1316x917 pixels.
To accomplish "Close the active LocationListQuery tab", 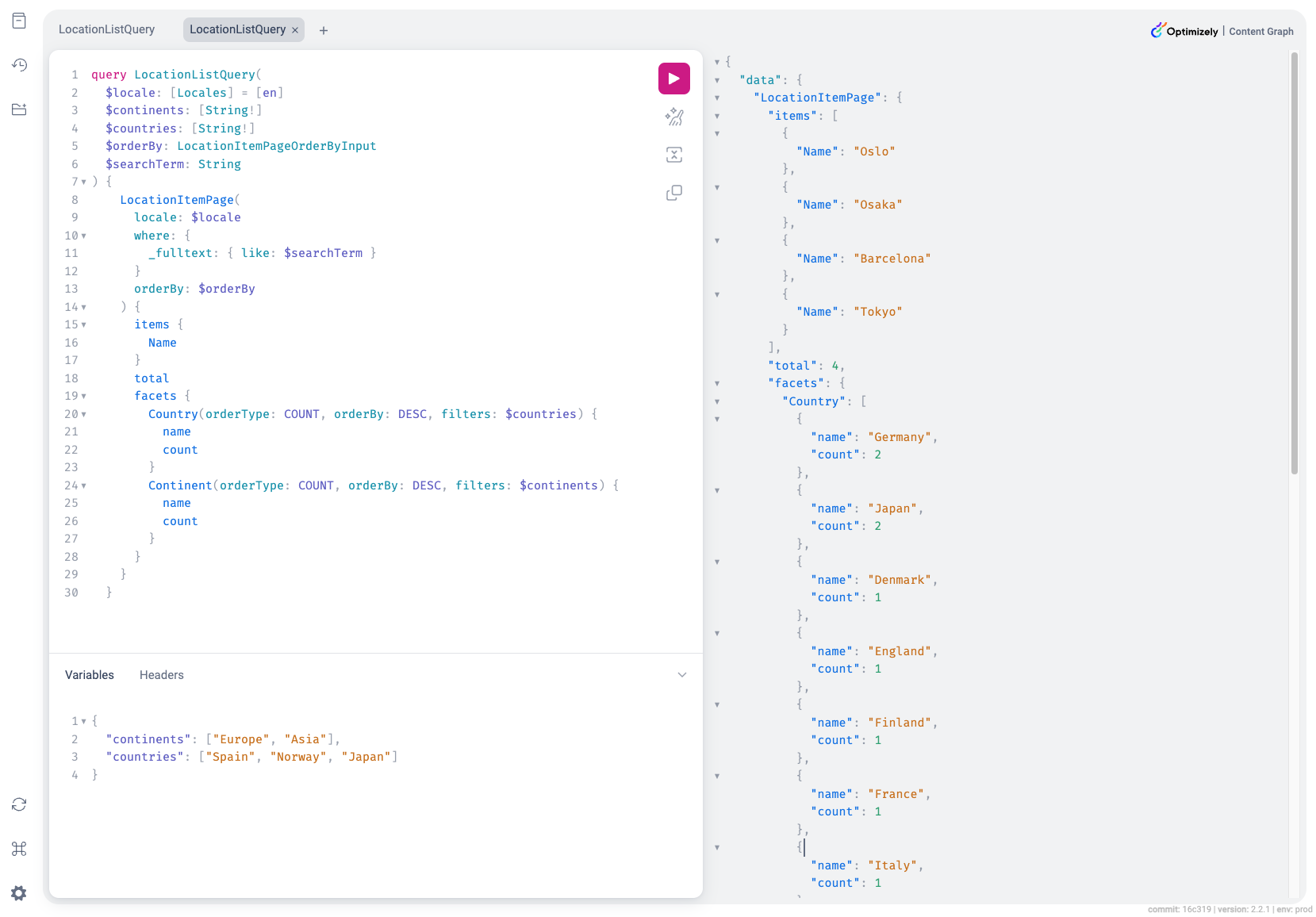I will click(x=295, y=30).
